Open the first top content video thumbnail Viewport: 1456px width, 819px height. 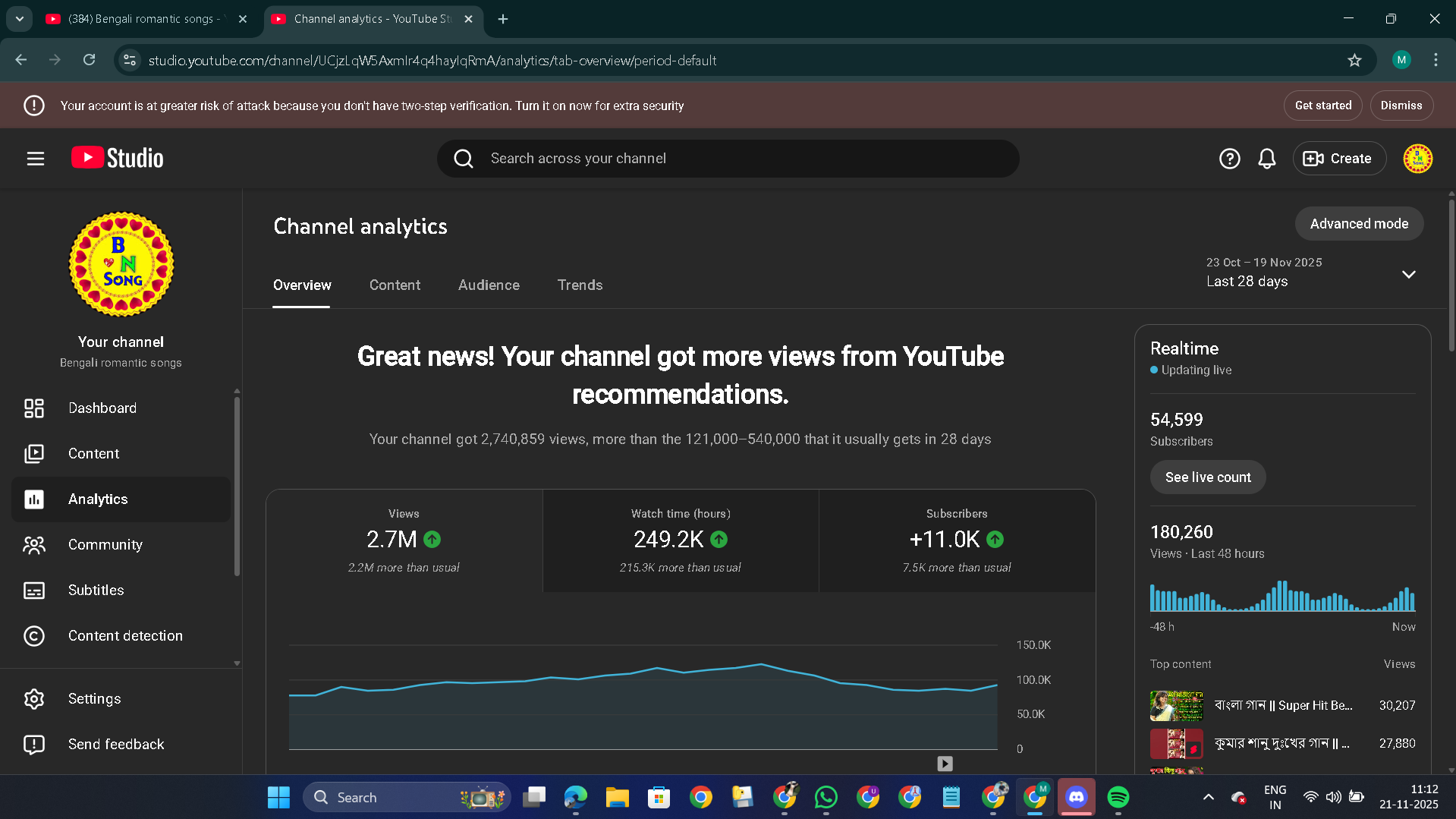click(1176, 706)
